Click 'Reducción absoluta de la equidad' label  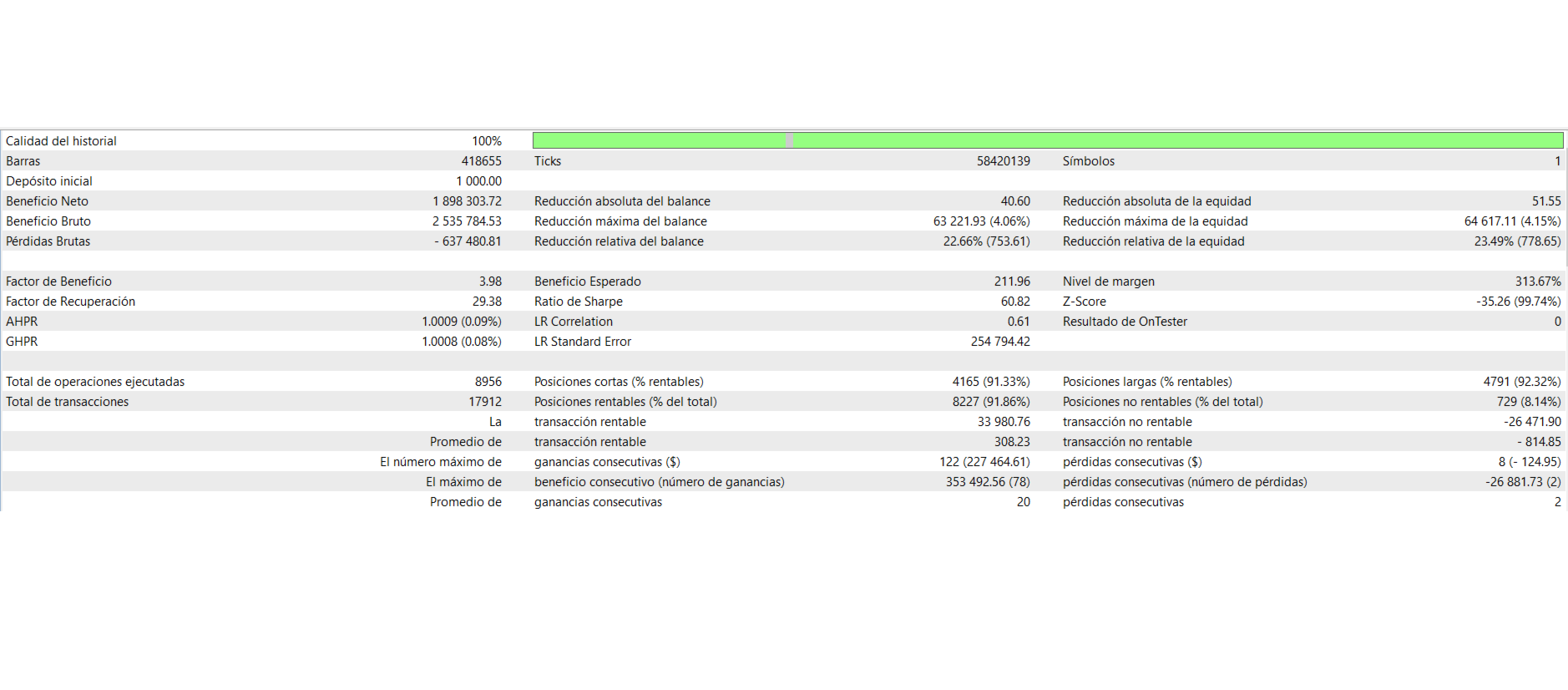click(1157, 201)
